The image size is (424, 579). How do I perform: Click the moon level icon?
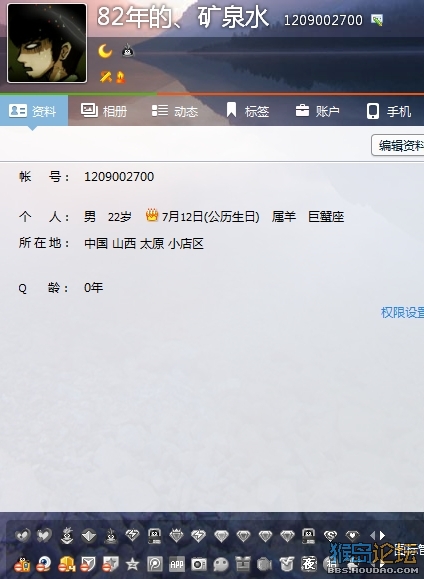point(105,51)
